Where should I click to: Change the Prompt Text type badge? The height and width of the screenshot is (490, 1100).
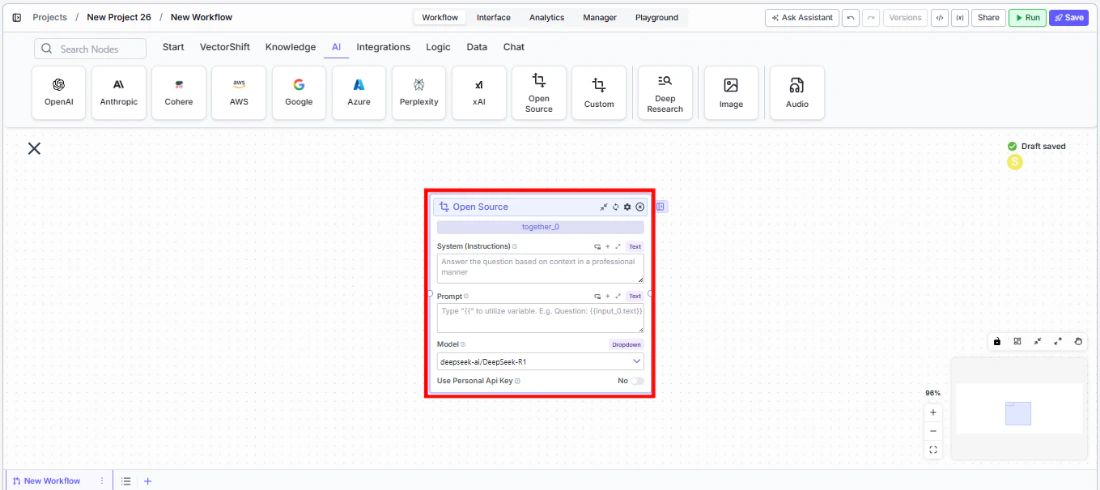pos(634,296)
